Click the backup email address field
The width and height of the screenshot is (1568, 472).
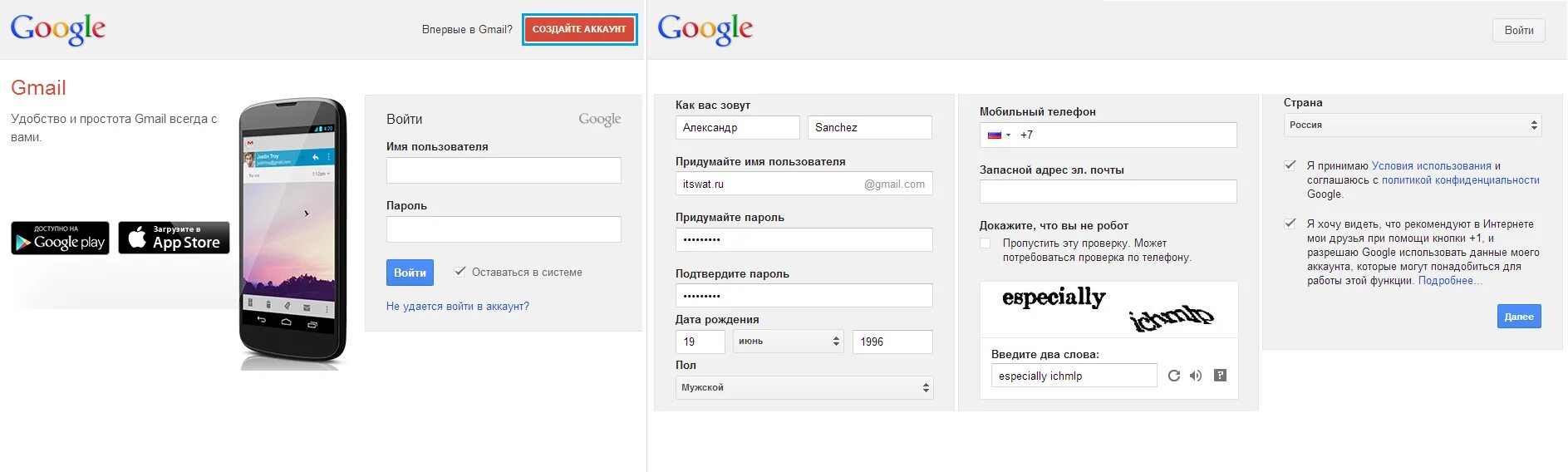click(x=1108, y=192)
